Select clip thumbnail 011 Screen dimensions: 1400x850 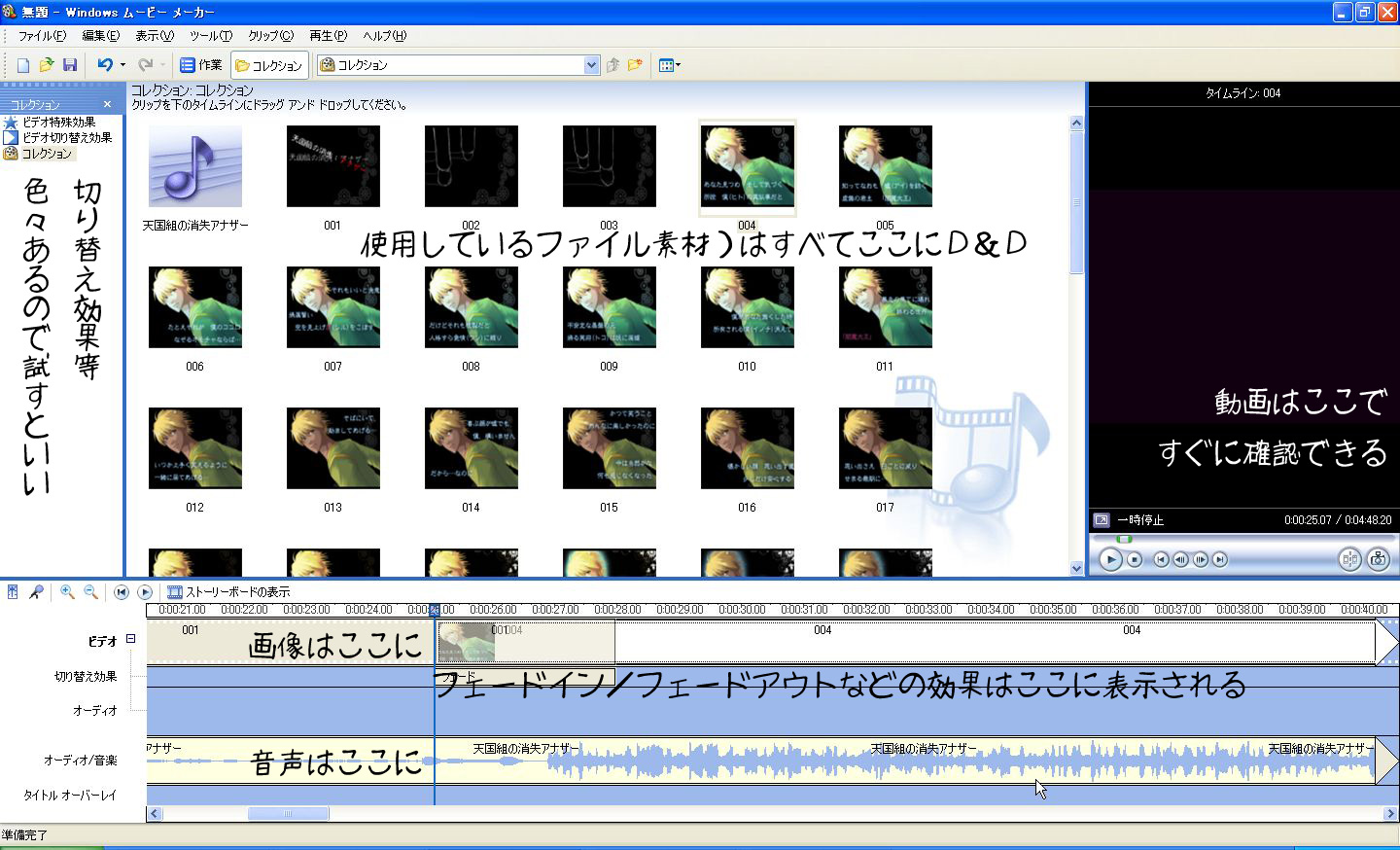885,307
